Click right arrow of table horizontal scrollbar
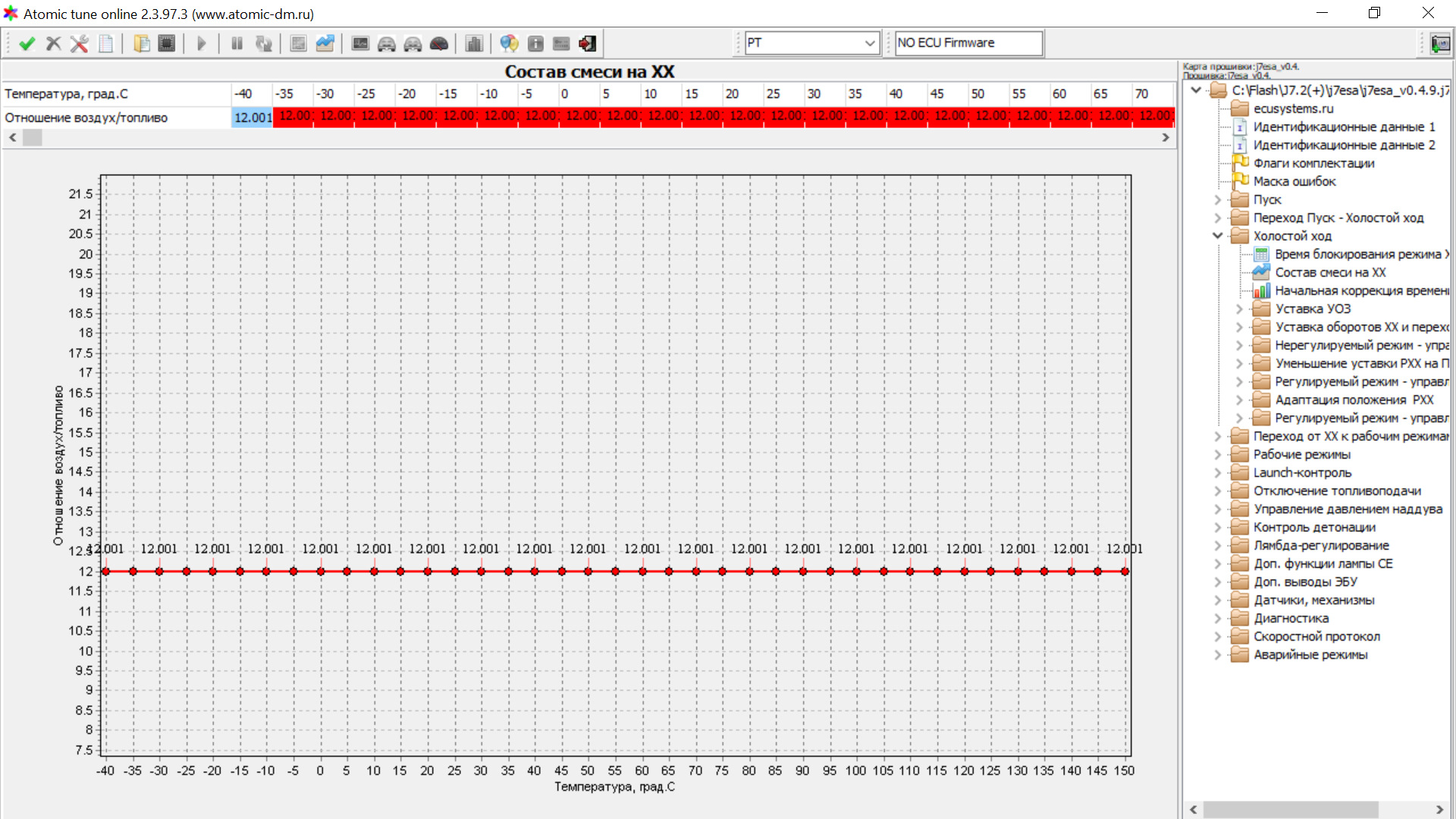The height and width of the screenshot is (819, 1456). (x=1166, y=138)
